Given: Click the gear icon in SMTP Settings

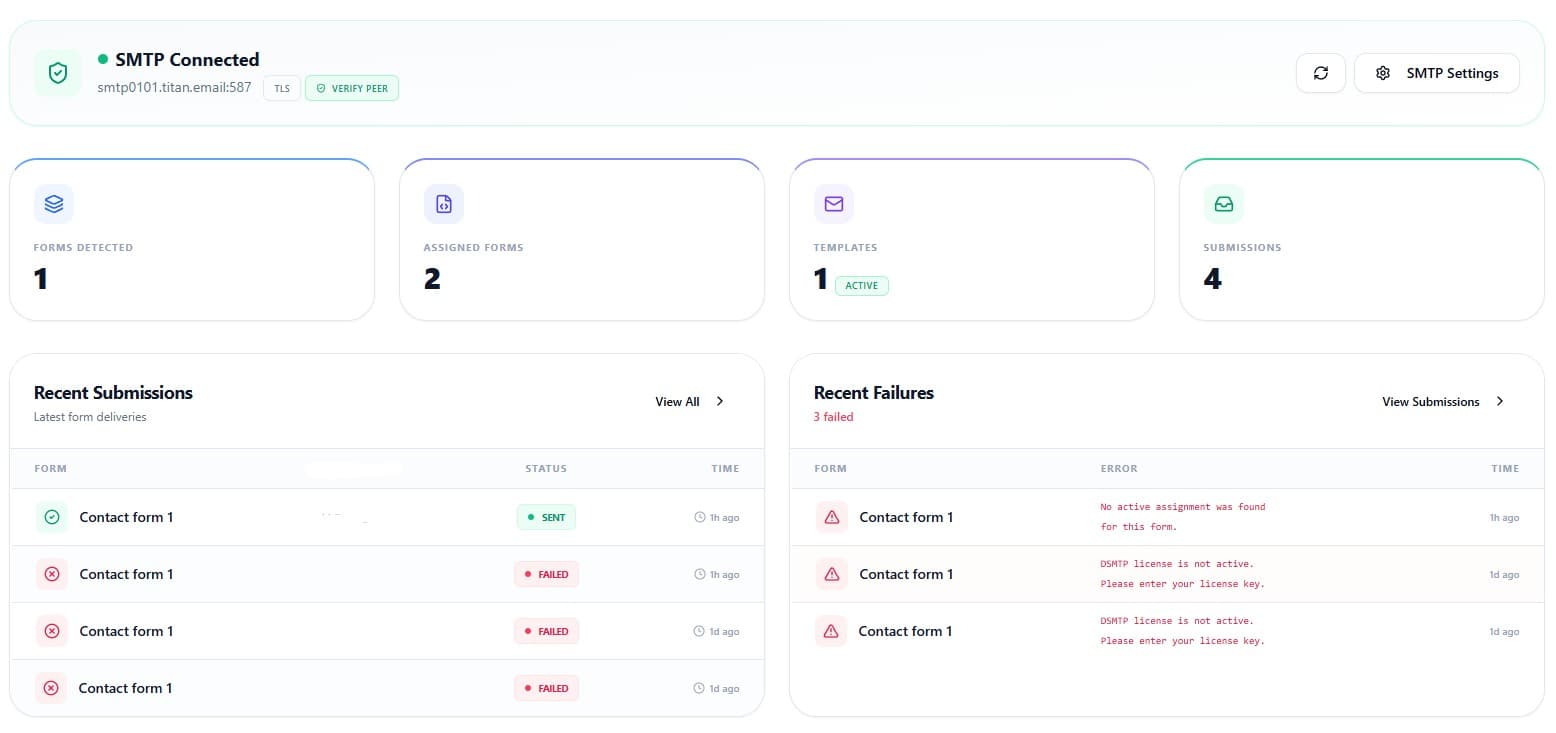Looking at the screenshot, I should (1383, 73).
